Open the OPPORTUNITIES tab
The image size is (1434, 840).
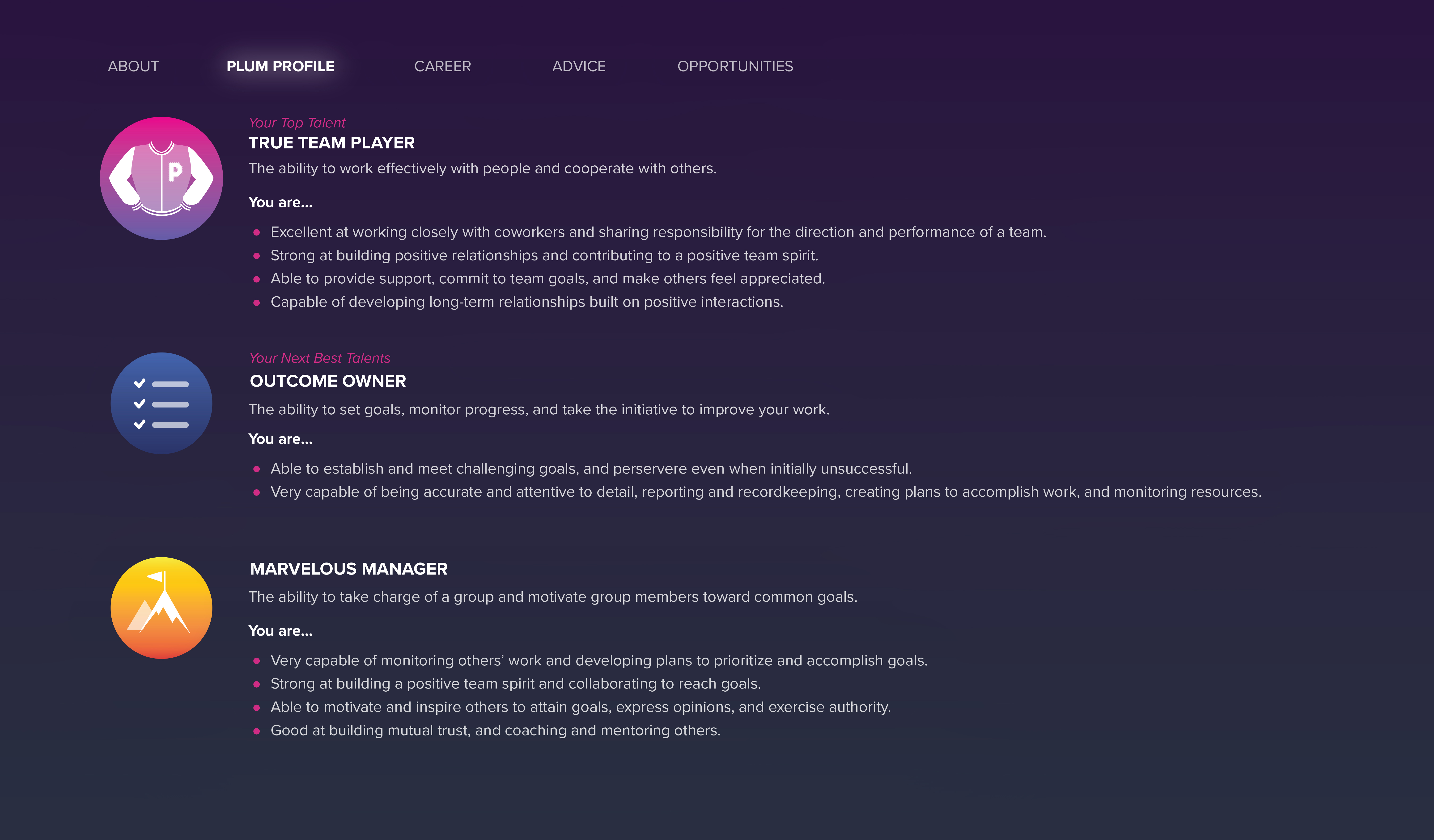(735, 67)
